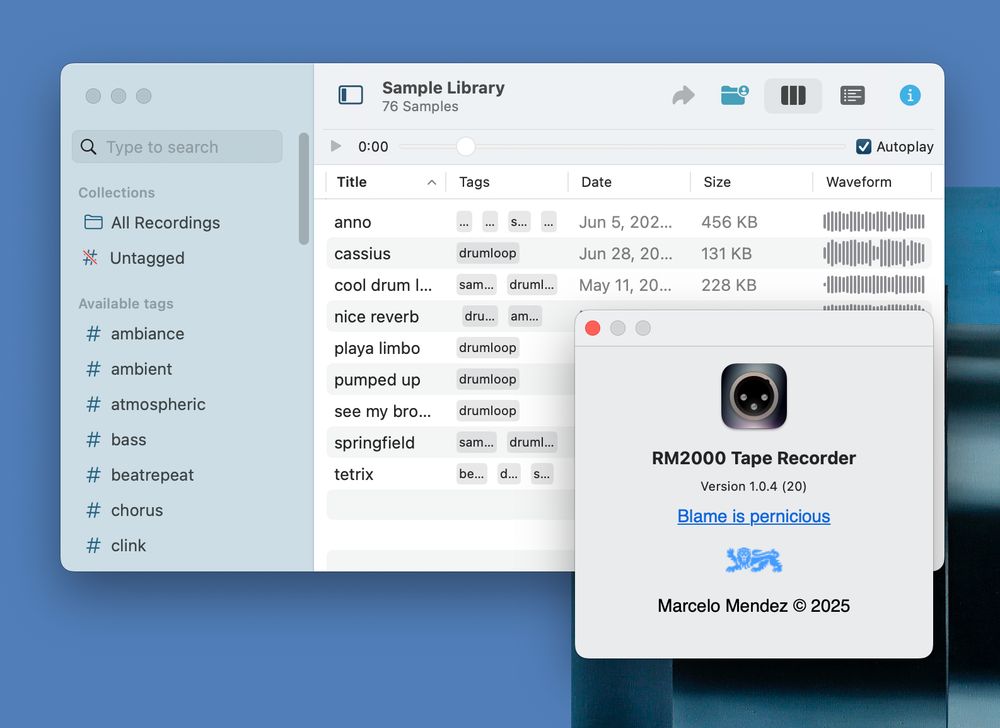Click the Version 1.0.4 (20) text
This screenshot has width=1000, height=728.
753,486
